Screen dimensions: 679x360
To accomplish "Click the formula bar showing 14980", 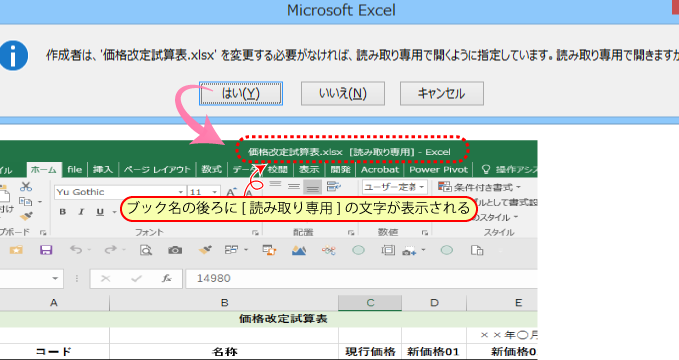I will point(362,278).
